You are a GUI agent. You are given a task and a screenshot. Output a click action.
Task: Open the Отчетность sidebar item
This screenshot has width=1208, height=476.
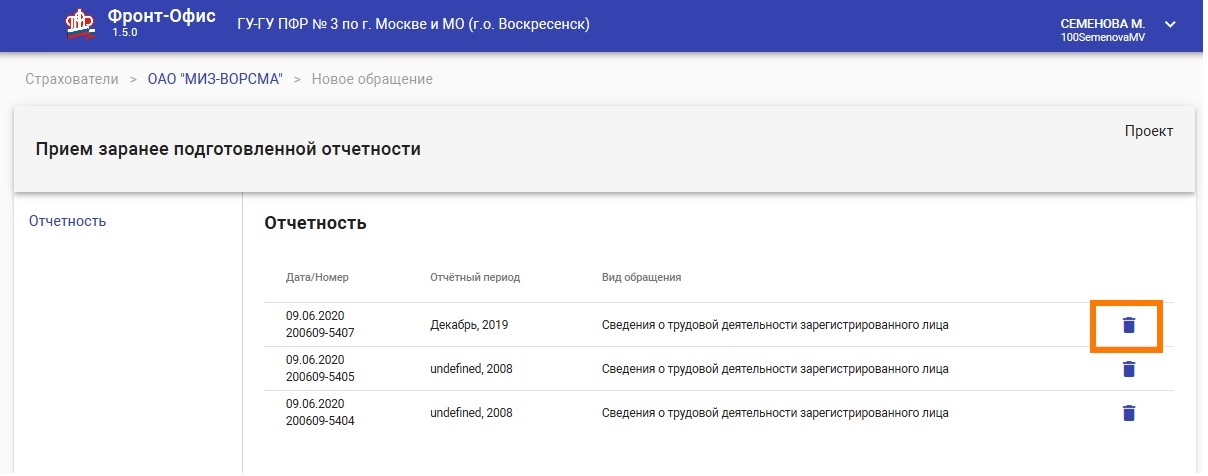[68, 221]
